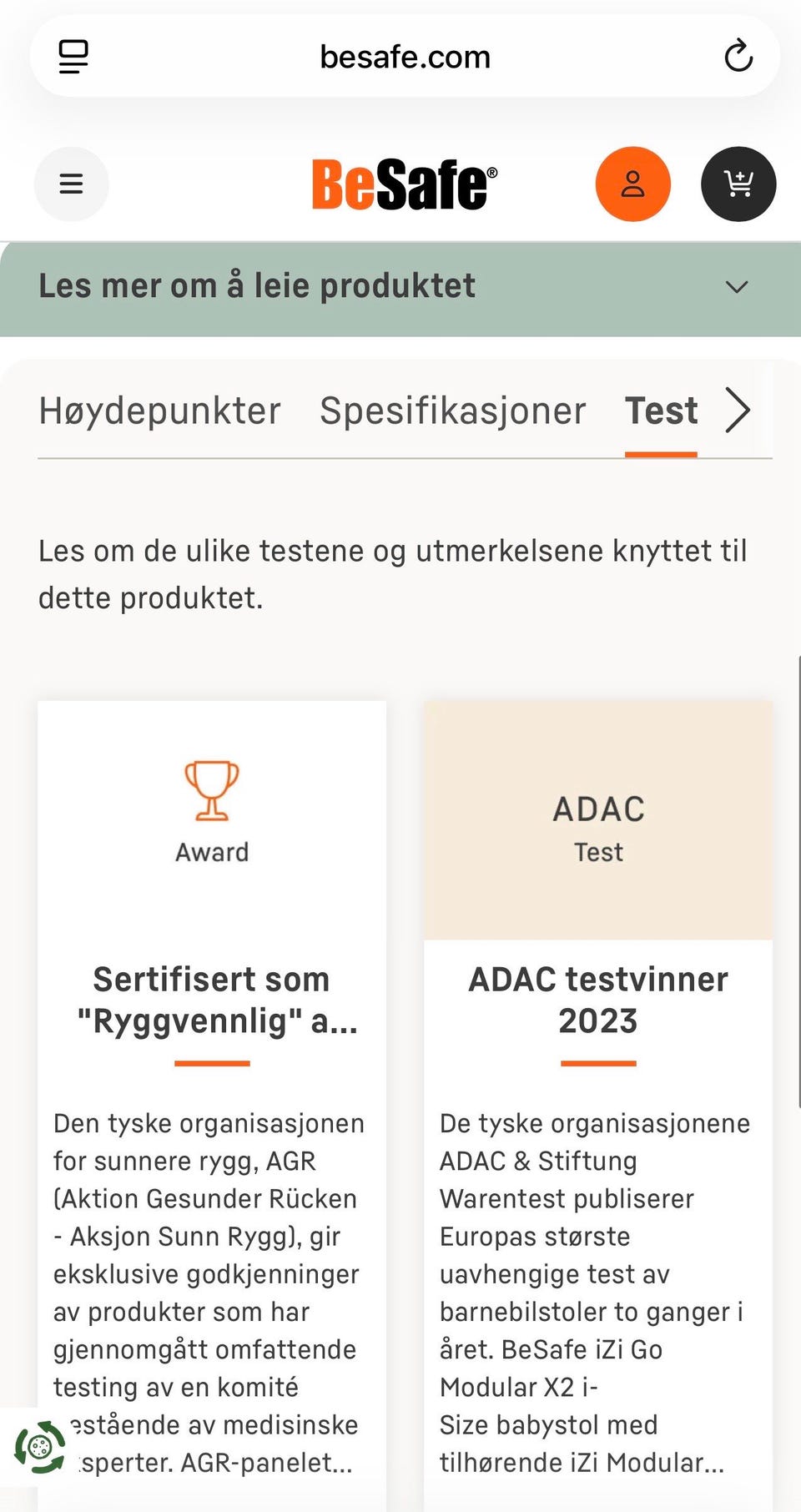
Task: Open 'ADAC testvinner 2023' heading
Action: pyautogui.click(x=598, y=1000)
